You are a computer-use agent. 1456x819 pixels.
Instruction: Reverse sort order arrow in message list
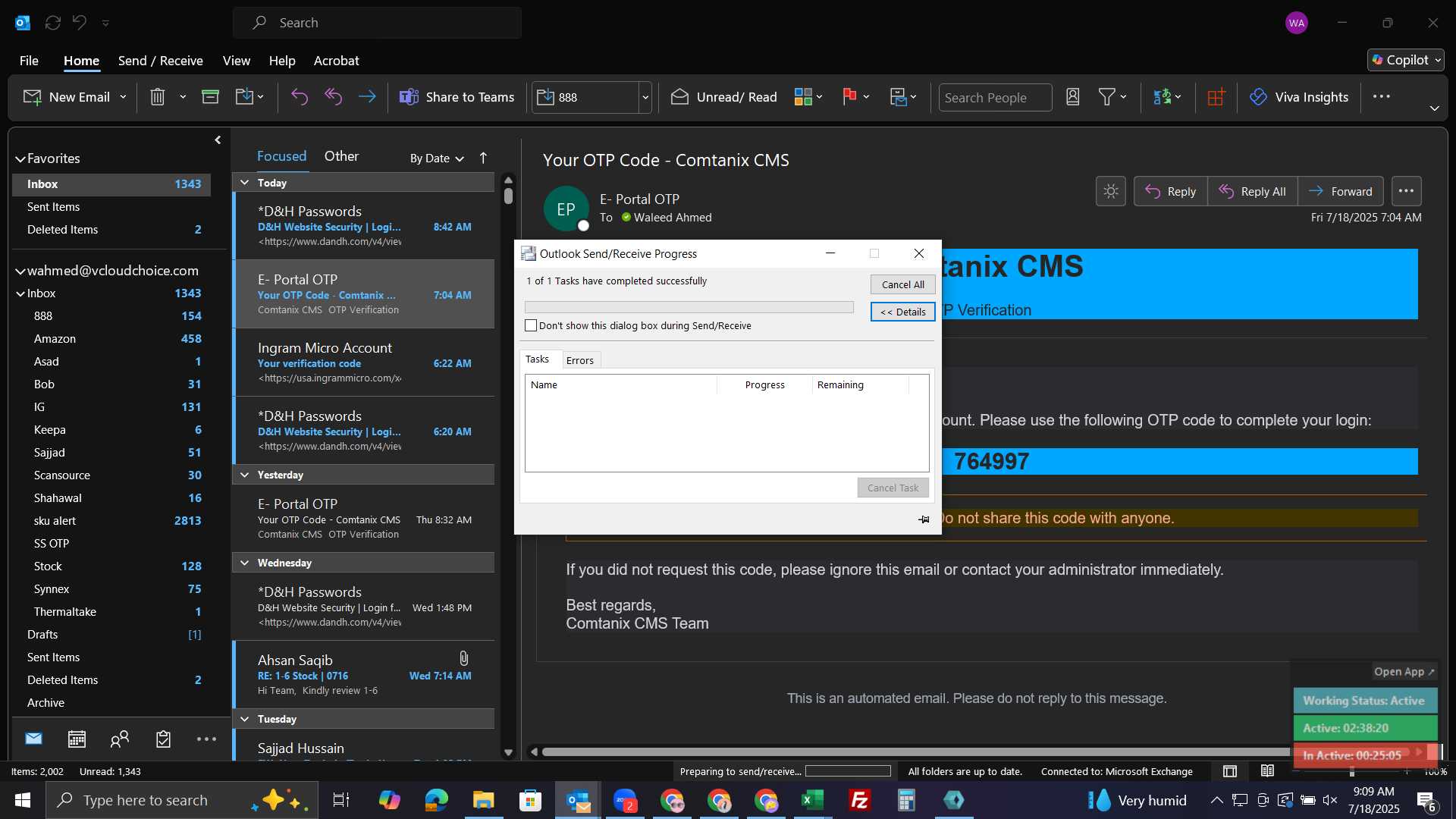coord(483,158)
